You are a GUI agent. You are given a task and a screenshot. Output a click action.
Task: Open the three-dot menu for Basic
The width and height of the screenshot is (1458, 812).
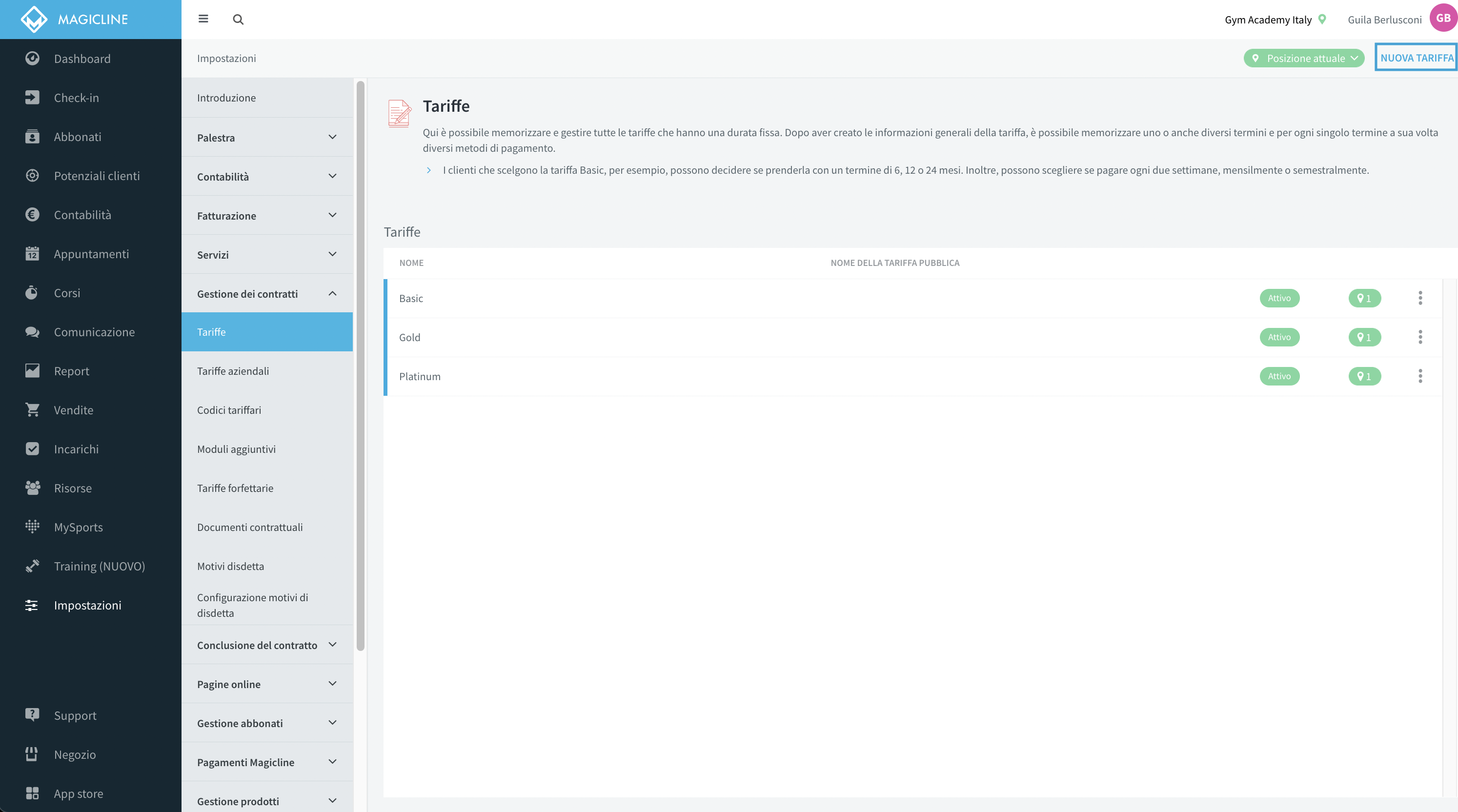pos(1420,298)
